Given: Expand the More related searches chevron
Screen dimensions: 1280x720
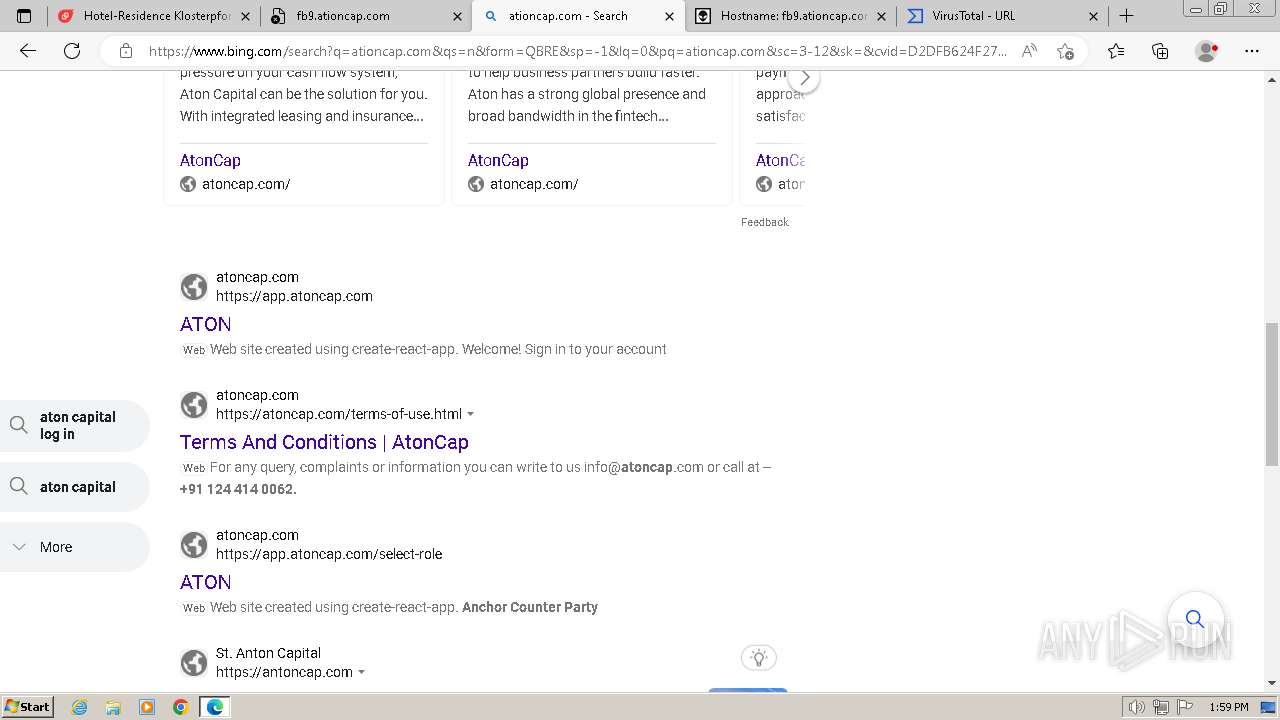Looking at the screenshot, I should coord(19,547).
